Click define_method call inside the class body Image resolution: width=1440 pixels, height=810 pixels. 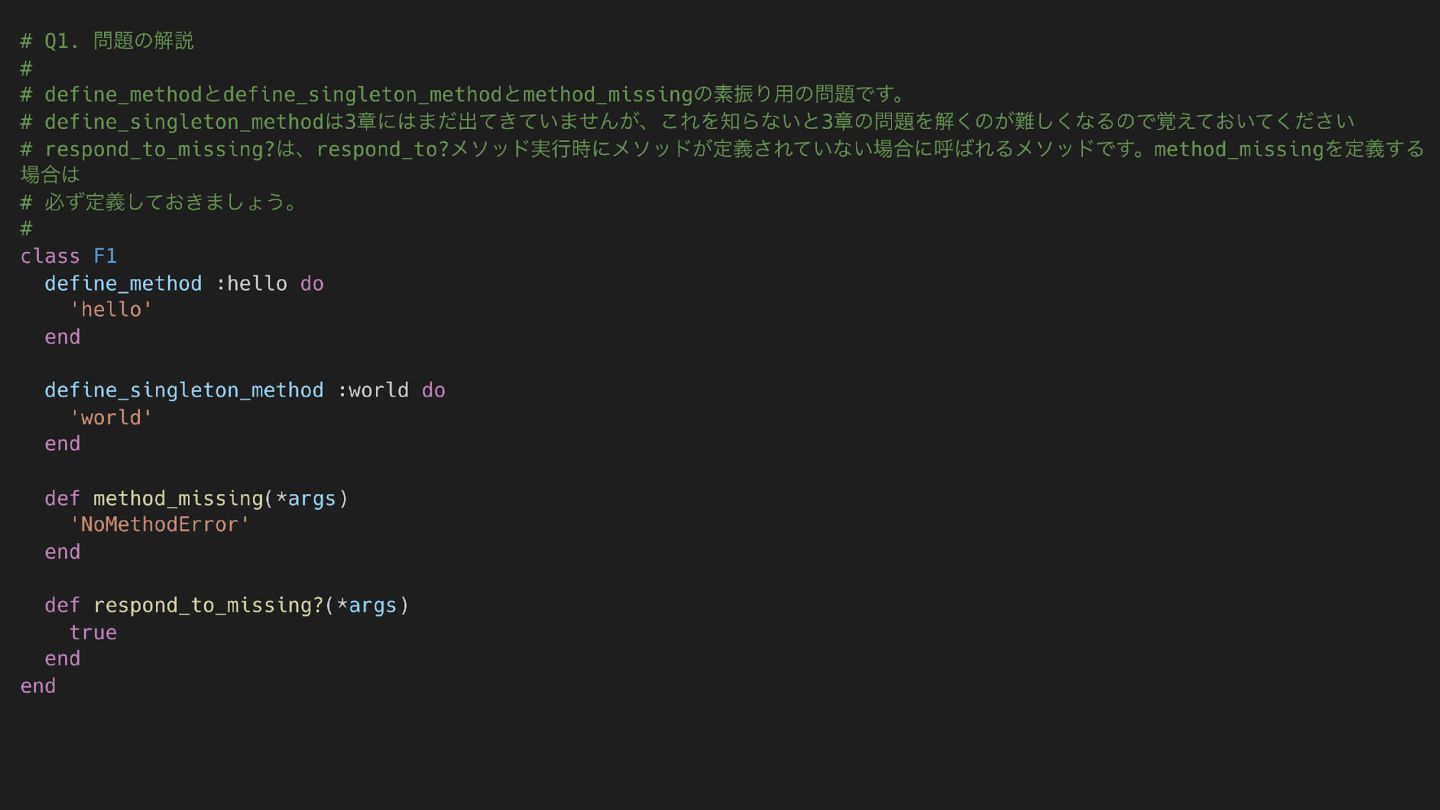pyautogui.click(x=123, y=283)
